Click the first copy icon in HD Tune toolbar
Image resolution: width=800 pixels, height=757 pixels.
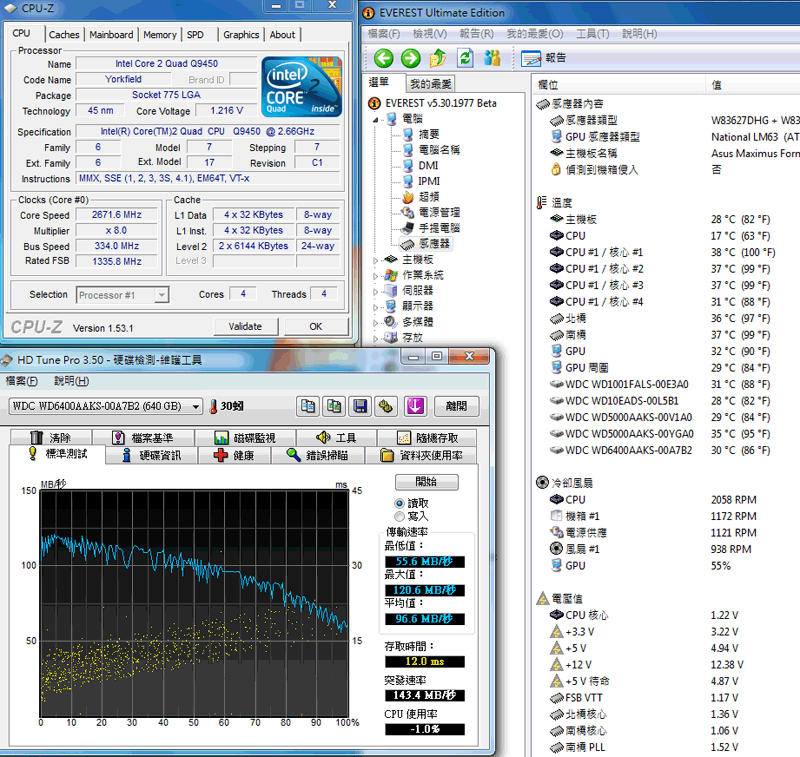coord(309,406)
